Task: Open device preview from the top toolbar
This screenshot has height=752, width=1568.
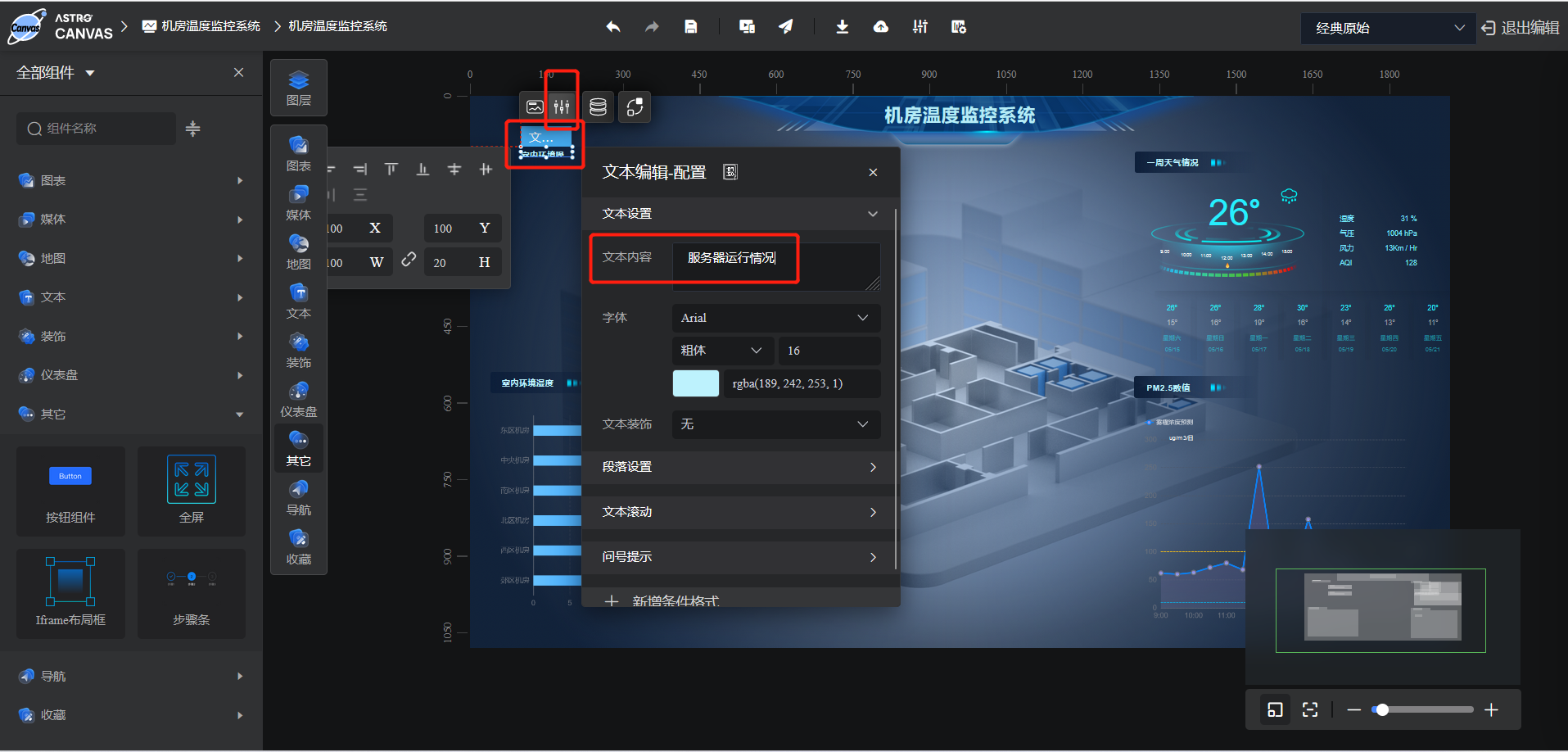Action: coord(746,26)
